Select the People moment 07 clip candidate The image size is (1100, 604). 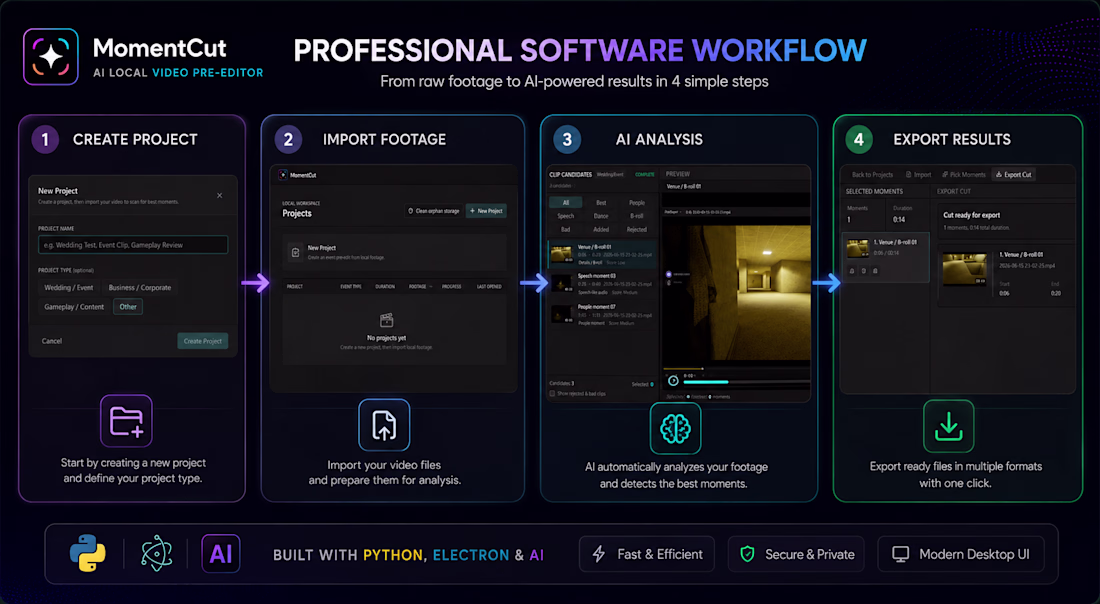click(x=603, y=314)
